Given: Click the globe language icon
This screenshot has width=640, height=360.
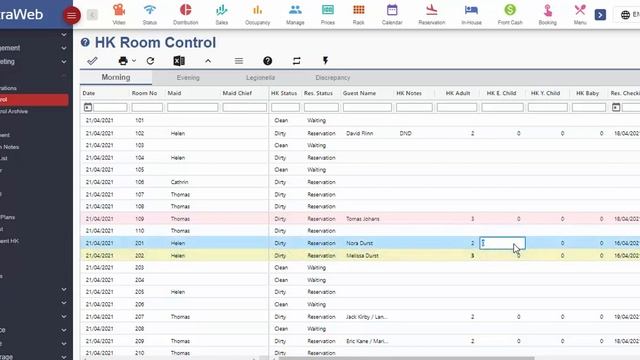Looking at the screenshot, I should tap(625, 15).
